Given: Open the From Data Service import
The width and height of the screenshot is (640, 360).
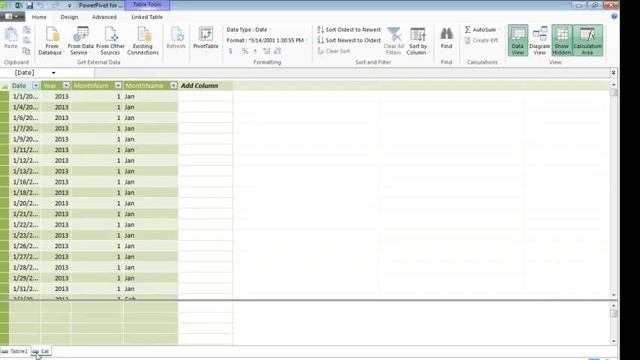Looking at the screenshot, I should click(80, 41).
